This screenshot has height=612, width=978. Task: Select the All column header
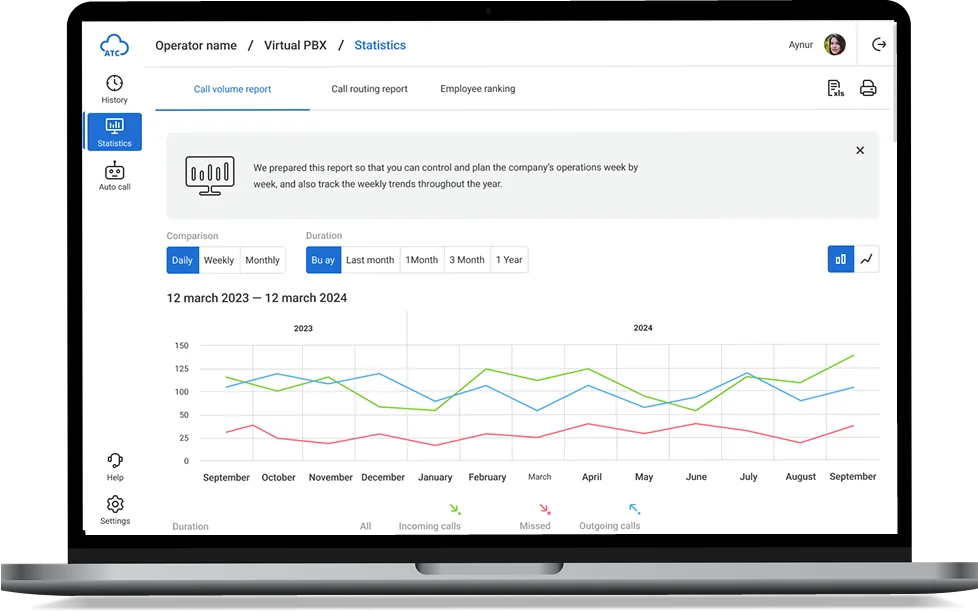coord(366,527)
